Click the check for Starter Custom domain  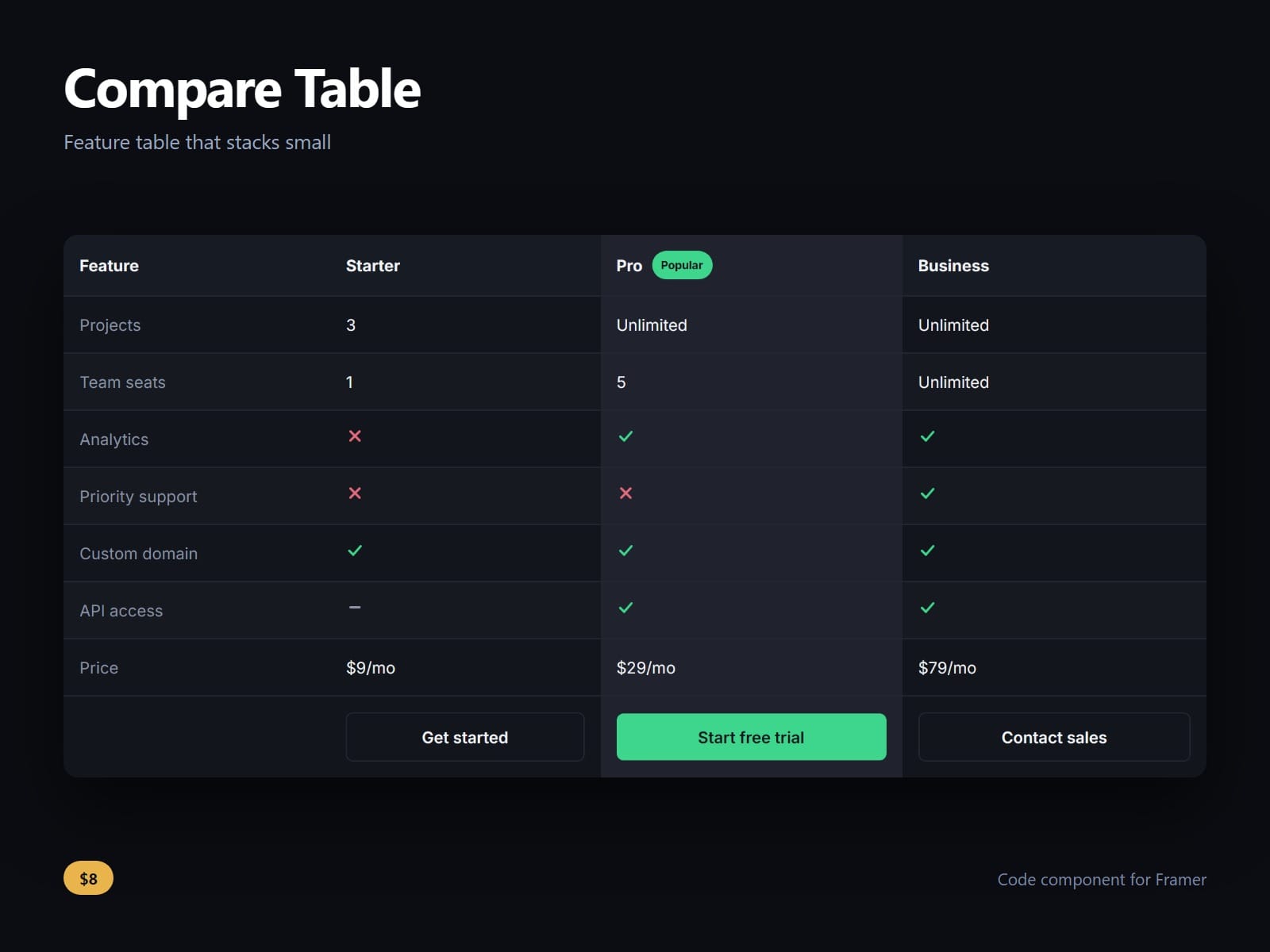click(x=355, y=551)
